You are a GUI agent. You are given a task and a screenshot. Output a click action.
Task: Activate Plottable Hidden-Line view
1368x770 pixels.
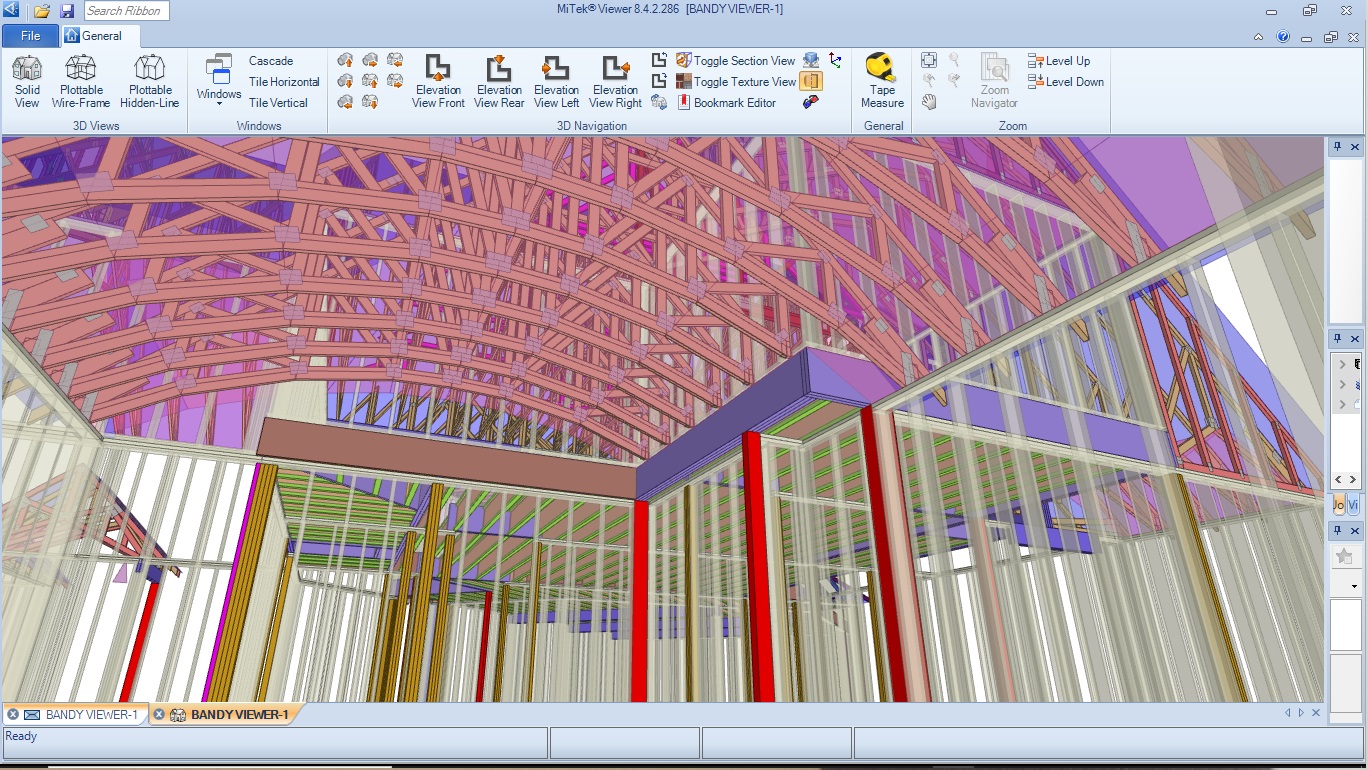(x=149, y=81)
